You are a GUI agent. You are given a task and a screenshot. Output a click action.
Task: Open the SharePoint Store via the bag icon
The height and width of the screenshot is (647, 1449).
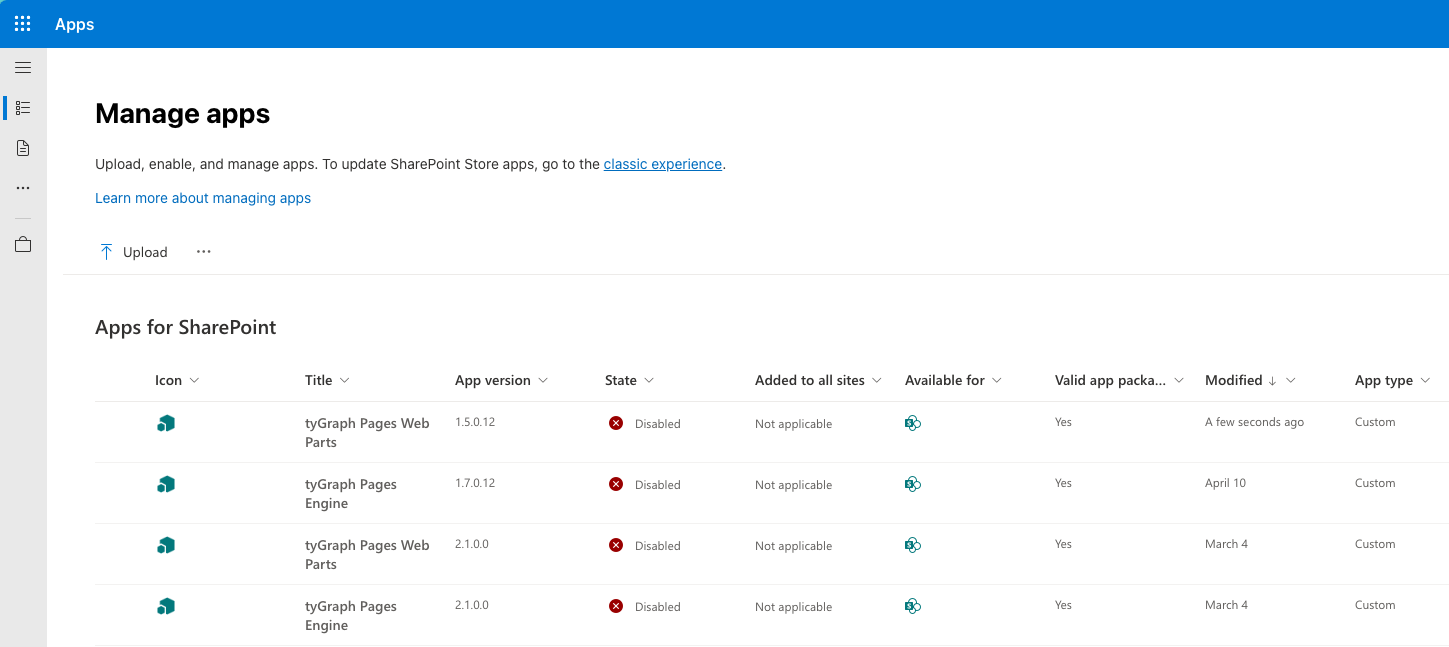click(22, 243)
